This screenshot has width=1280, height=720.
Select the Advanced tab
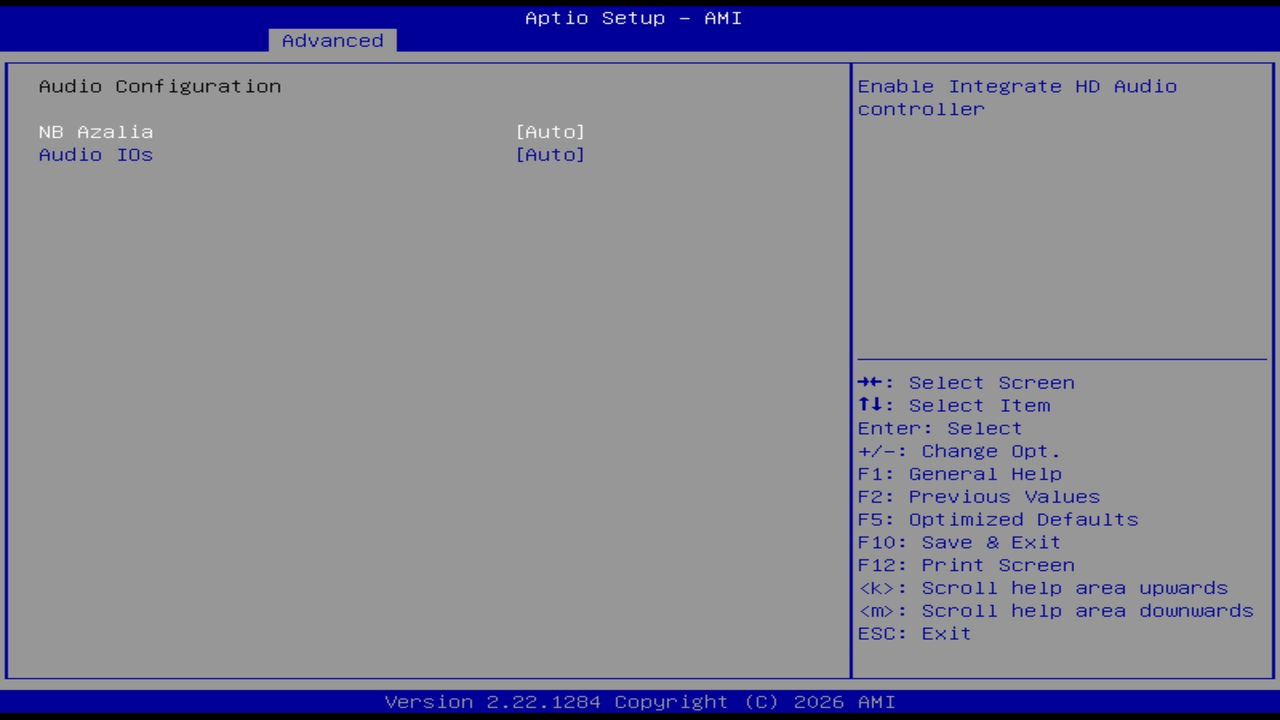tap(332, 40)
